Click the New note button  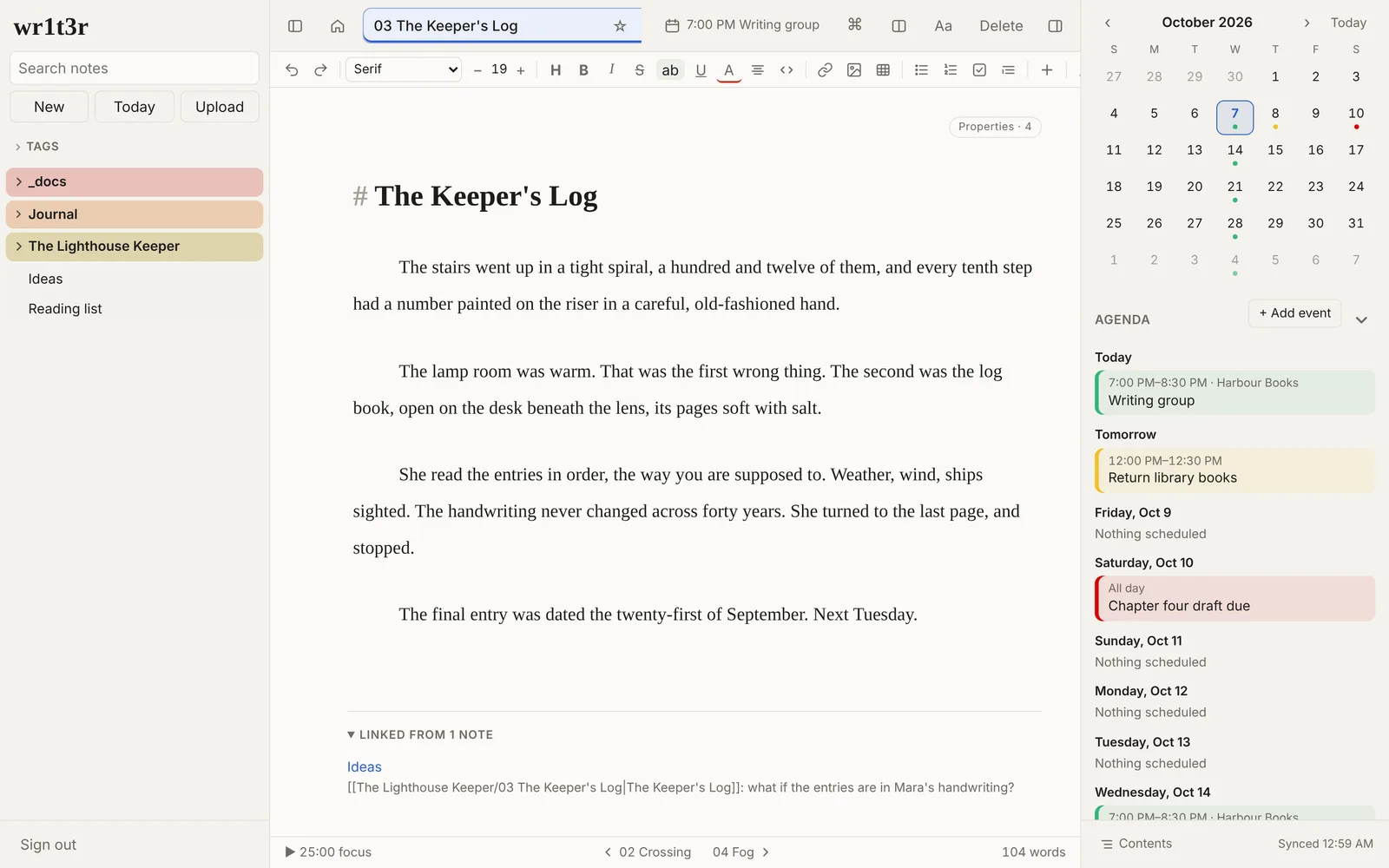coord(49,107)
